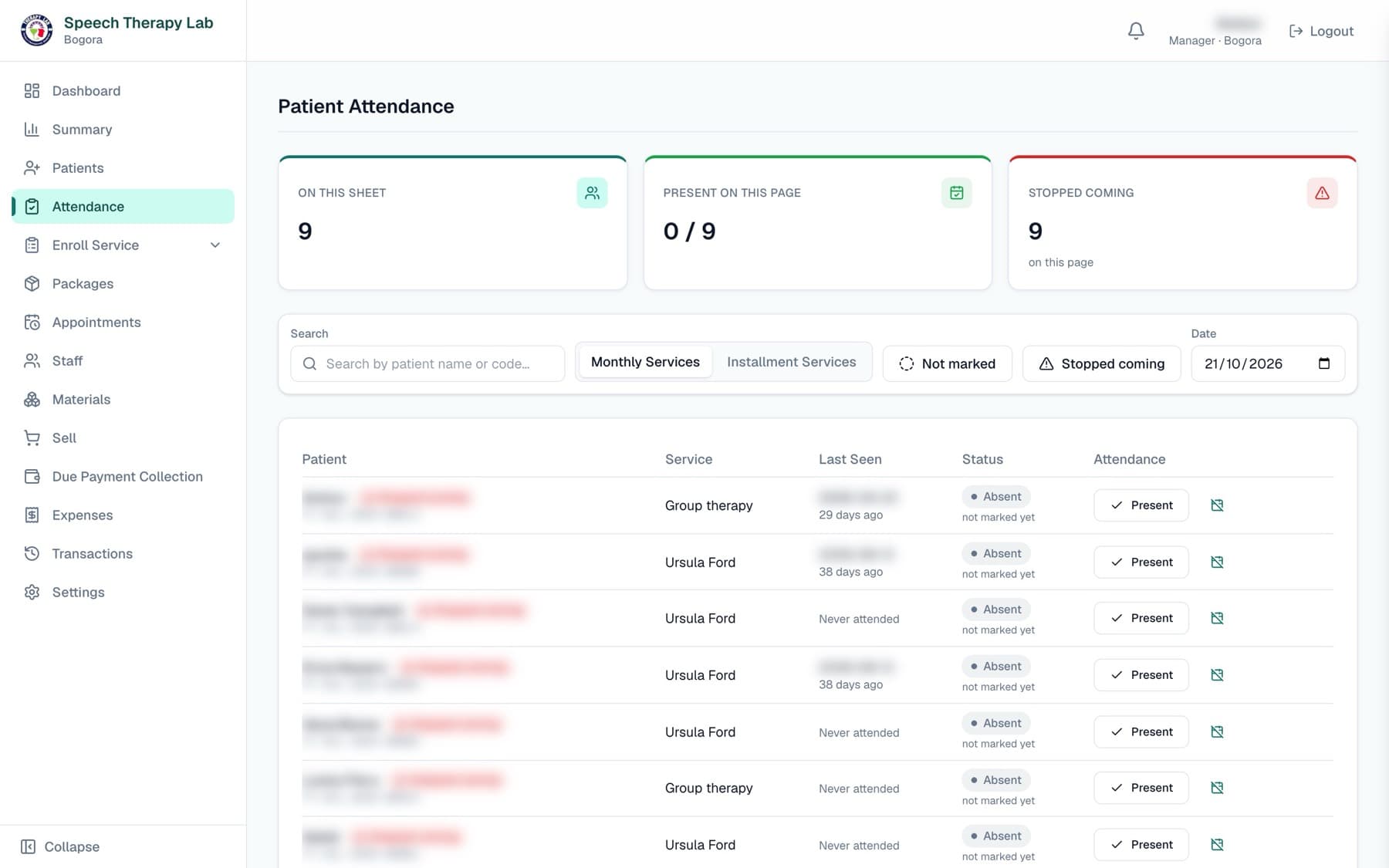Mark Present in the Never attended Group therapy row
The image size is (1389, 868).
[x=1141, y=788]
